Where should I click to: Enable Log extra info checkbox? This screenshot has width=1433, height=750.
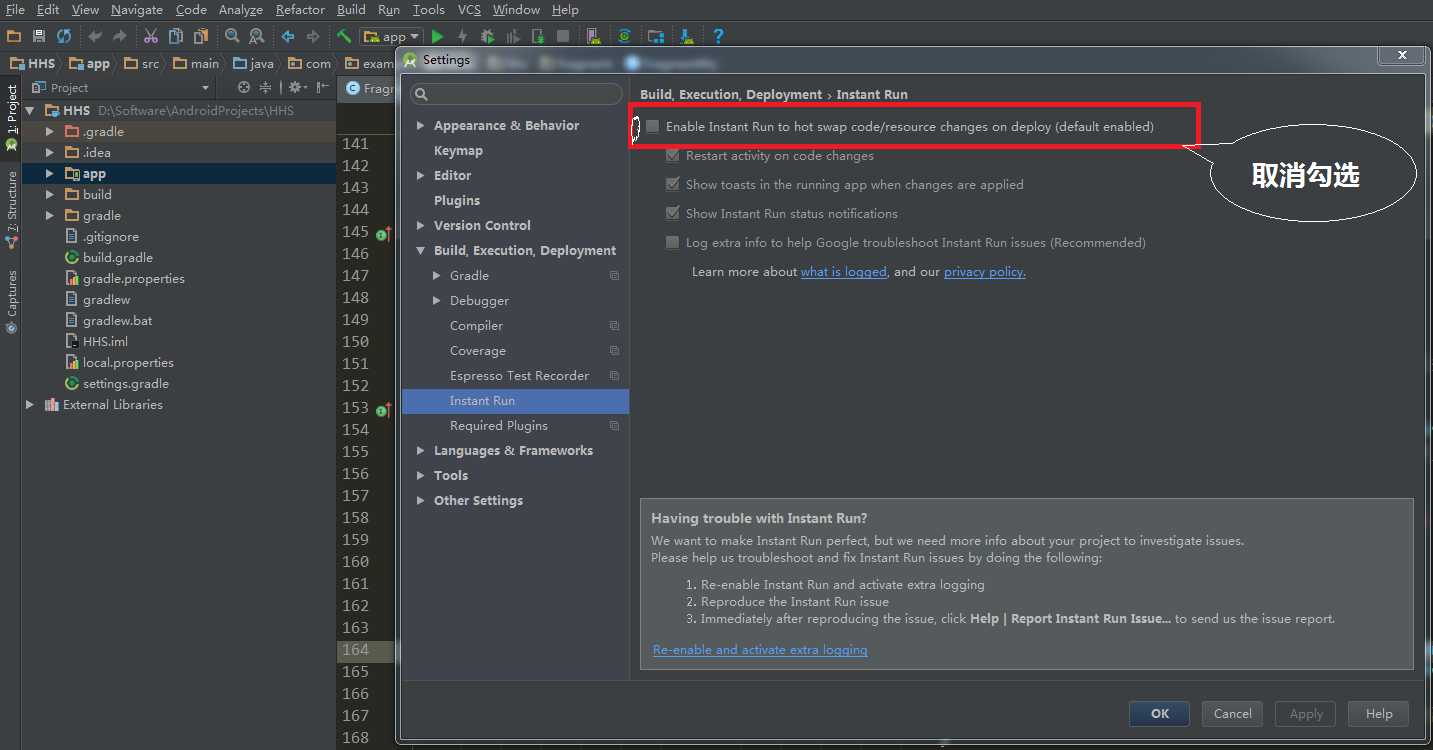(x=673, y=243)
